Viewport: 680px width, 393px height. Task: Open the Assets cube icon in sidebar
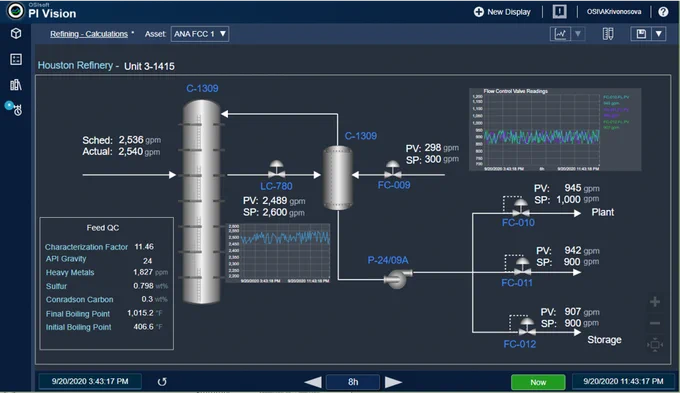[16, 33]
